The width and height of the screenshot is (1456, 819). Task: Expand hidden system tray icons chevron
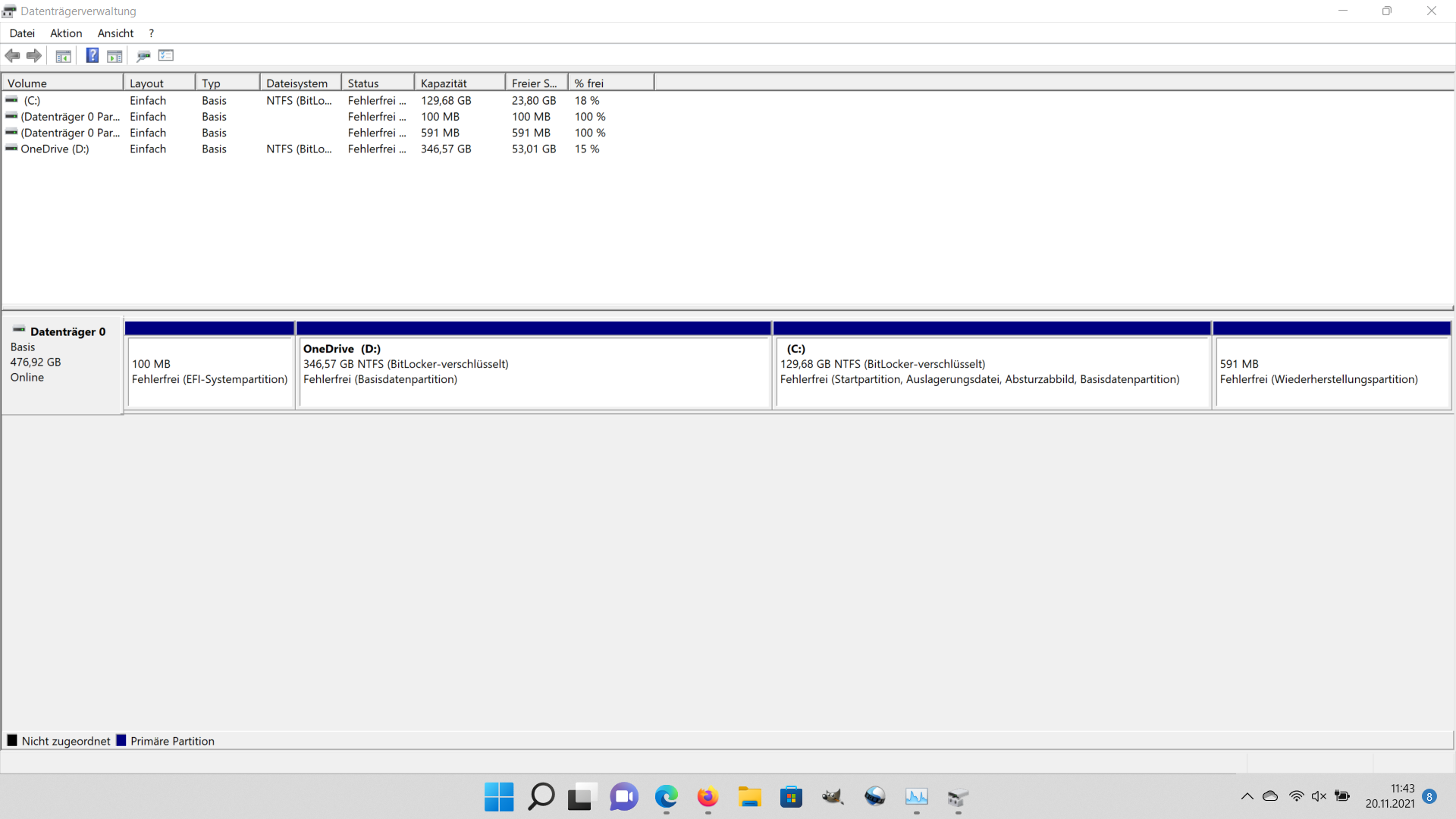tap(1247, 796)
